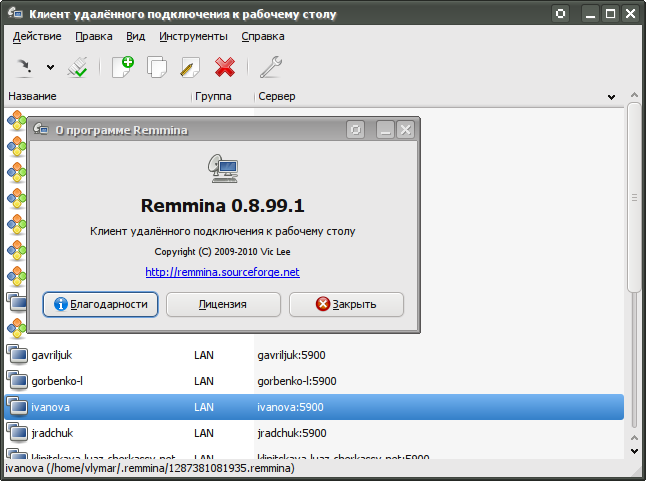The width and height of the screenshot is (646, 481).
Task: Click the VNC icon beside gorbenko-l
Action: click(17, 381)
